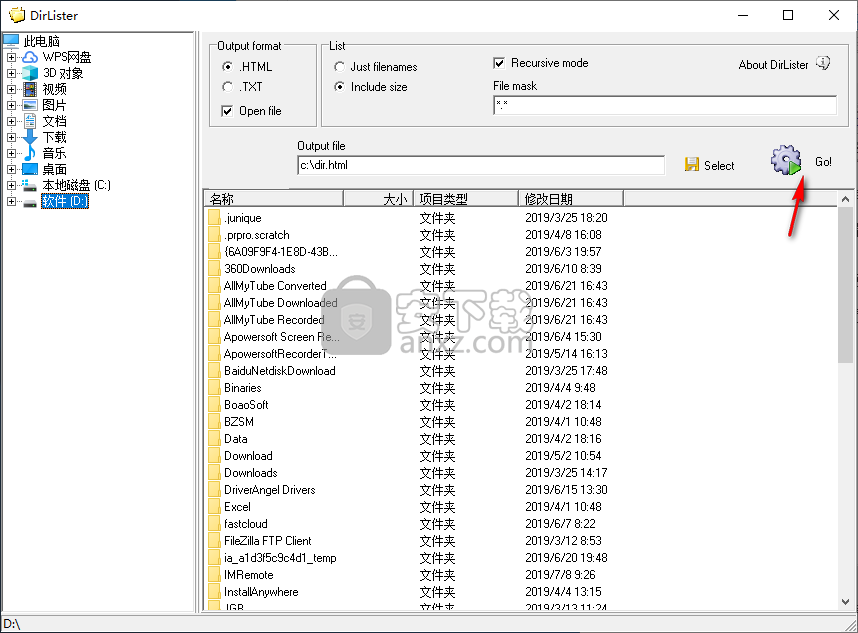Disable the Recursive mode checkbox

500,63
